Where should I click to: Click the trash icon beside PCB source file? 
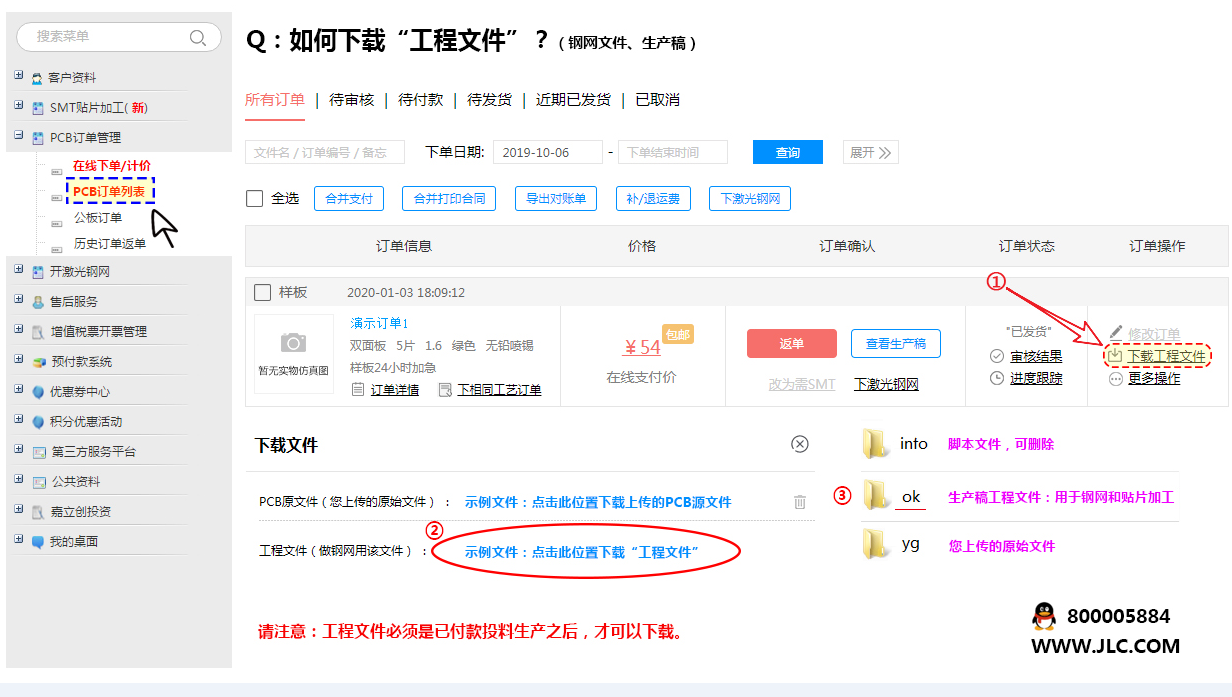pyautogui.click(x=800, y=502)
